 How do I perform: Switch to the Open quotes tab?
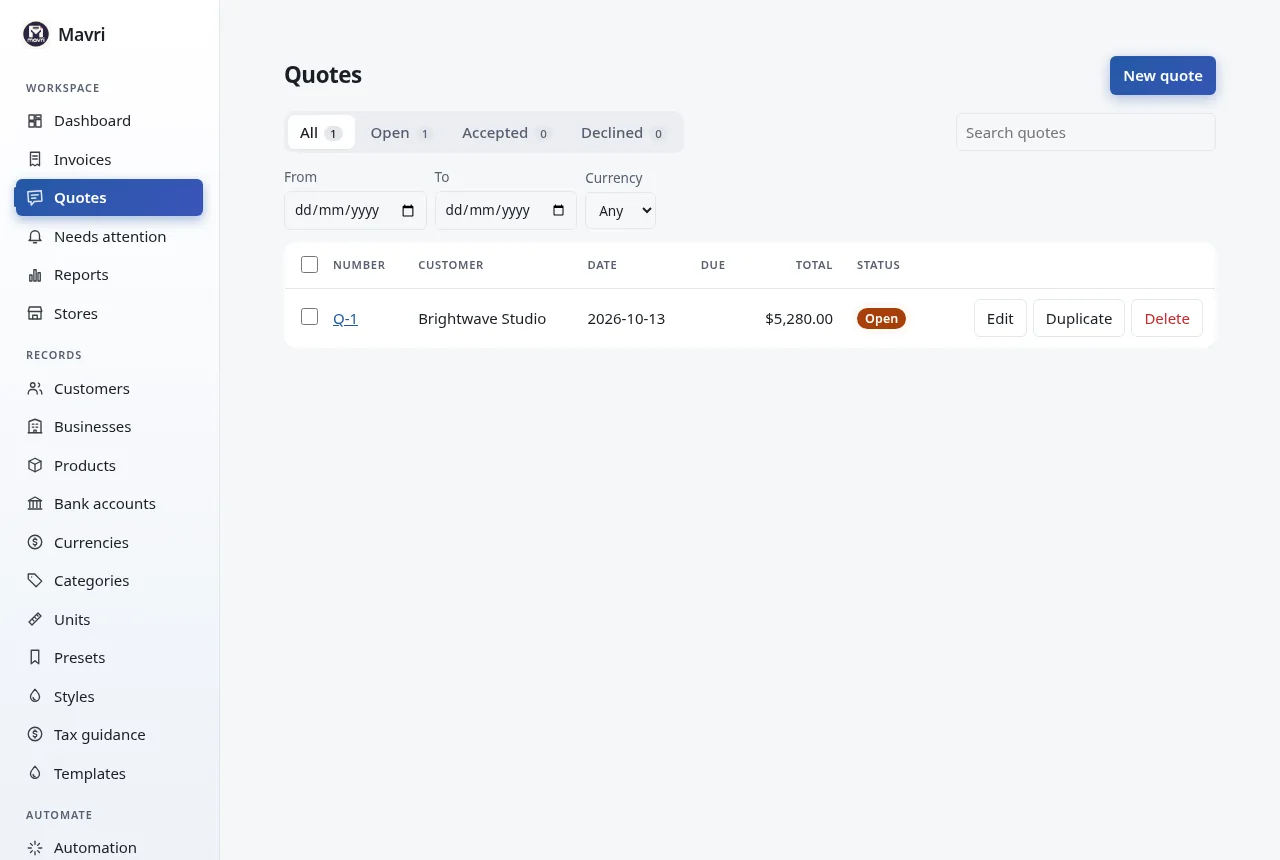tap(400, 132)
